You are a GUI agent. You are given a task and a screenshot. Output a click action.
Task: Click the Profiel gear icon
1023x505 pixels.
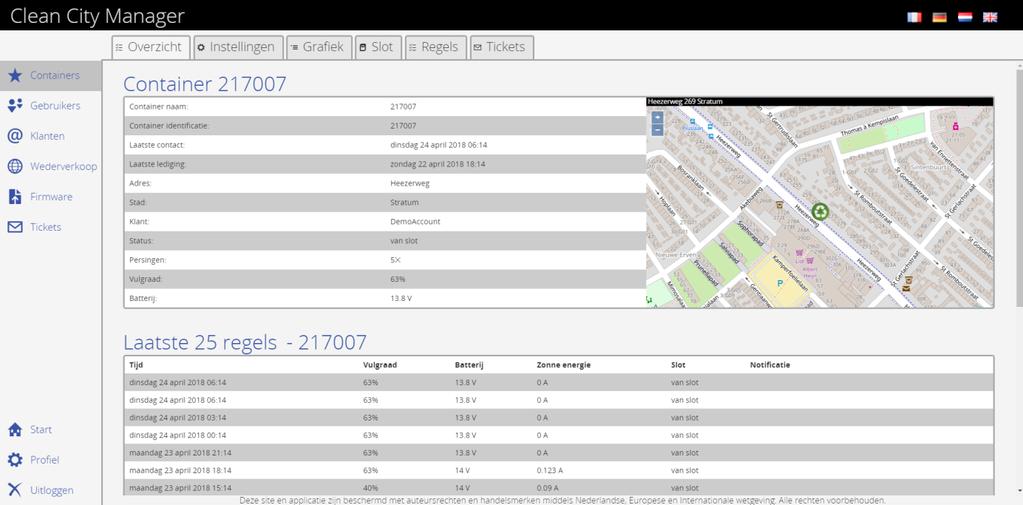(x=15, y=460)
